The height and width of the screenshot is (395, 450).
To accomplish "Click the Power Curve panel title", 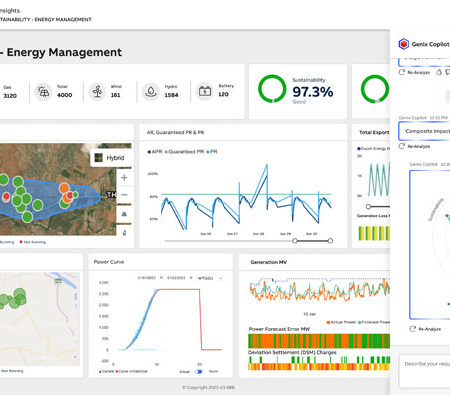I will (x=109, y=262).
